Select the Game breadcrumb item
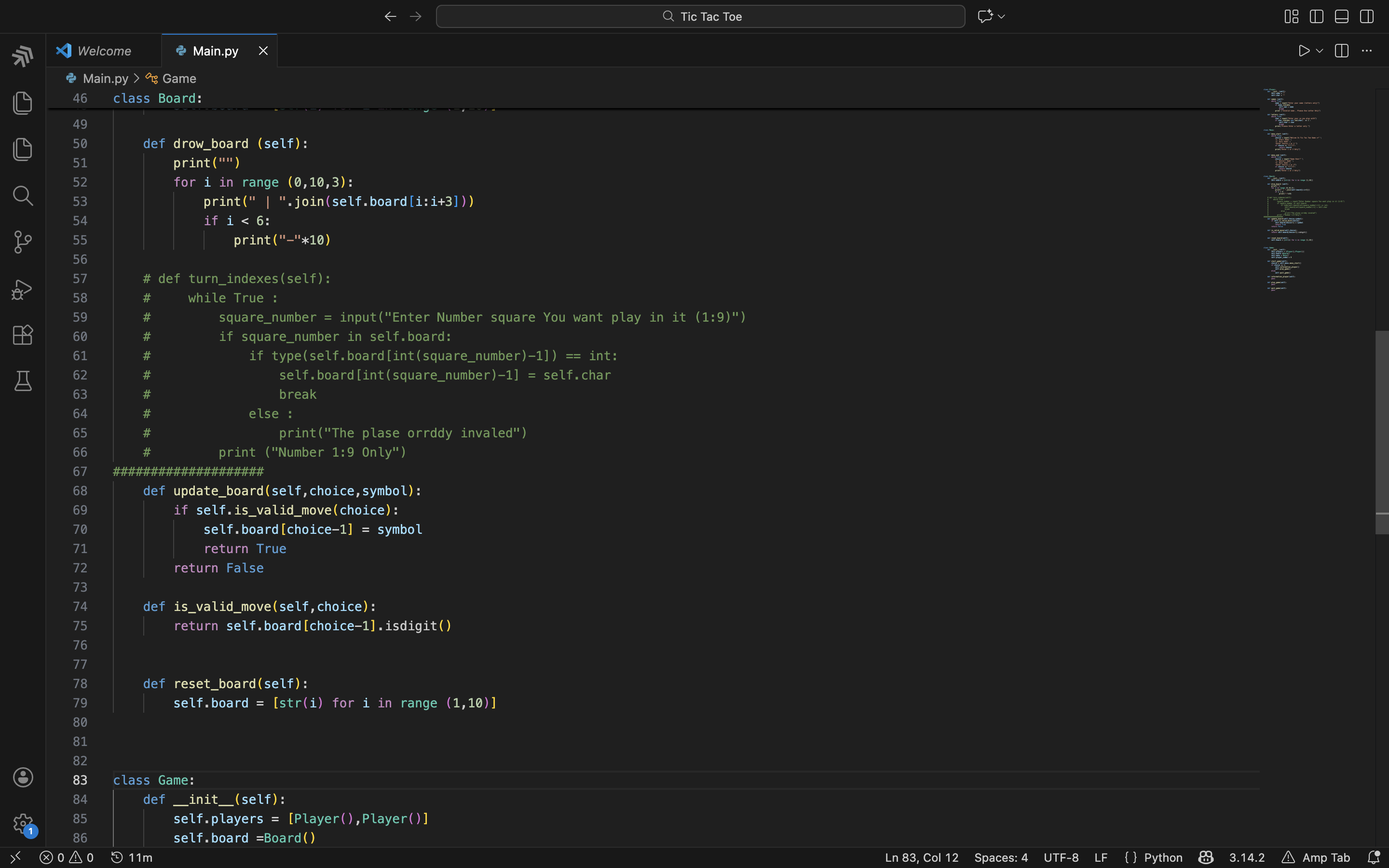This screenshot has height=868, width=1389. 178,79
